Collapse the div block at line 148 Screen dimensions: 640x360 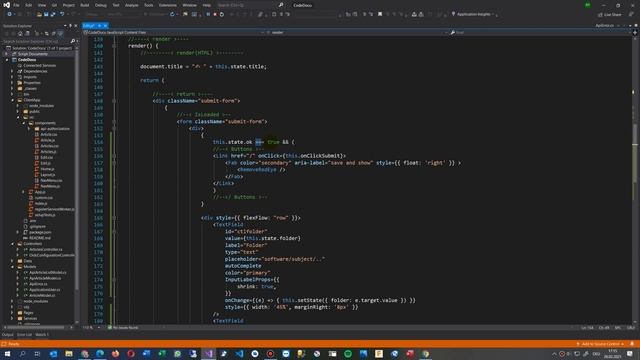click(x=114, y=101)
